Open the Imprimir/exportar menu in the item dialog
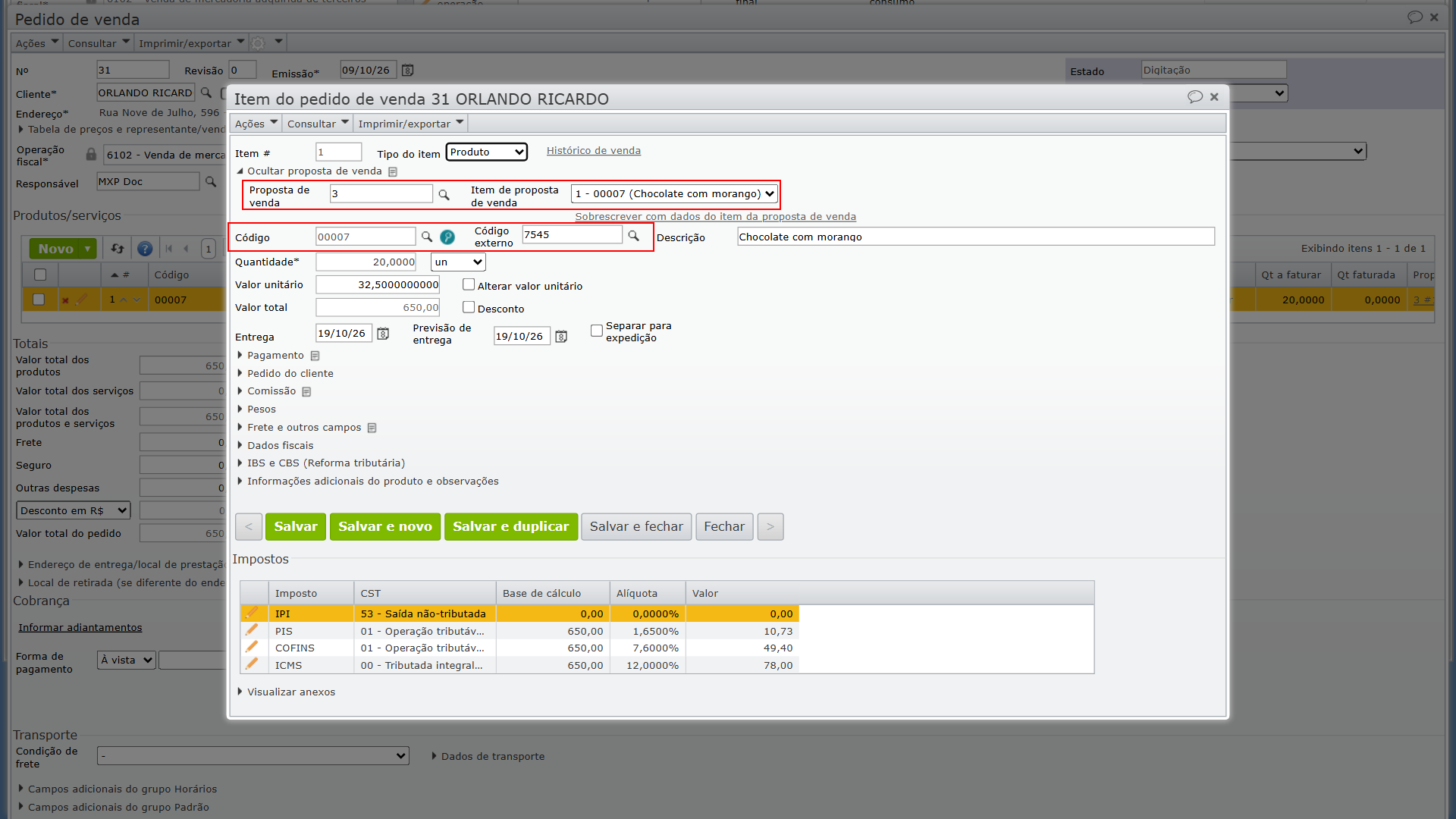 click(410, 124)
